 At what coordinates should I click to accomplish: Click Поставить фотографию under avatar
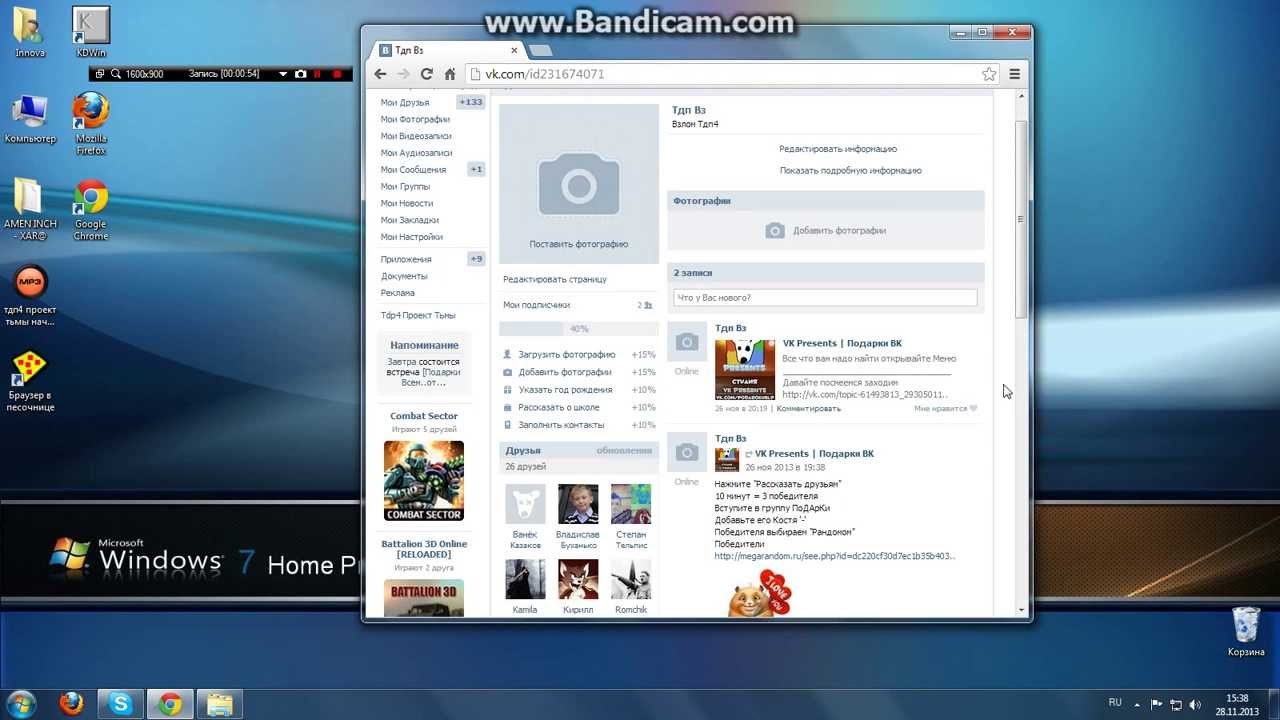point(579,244)
